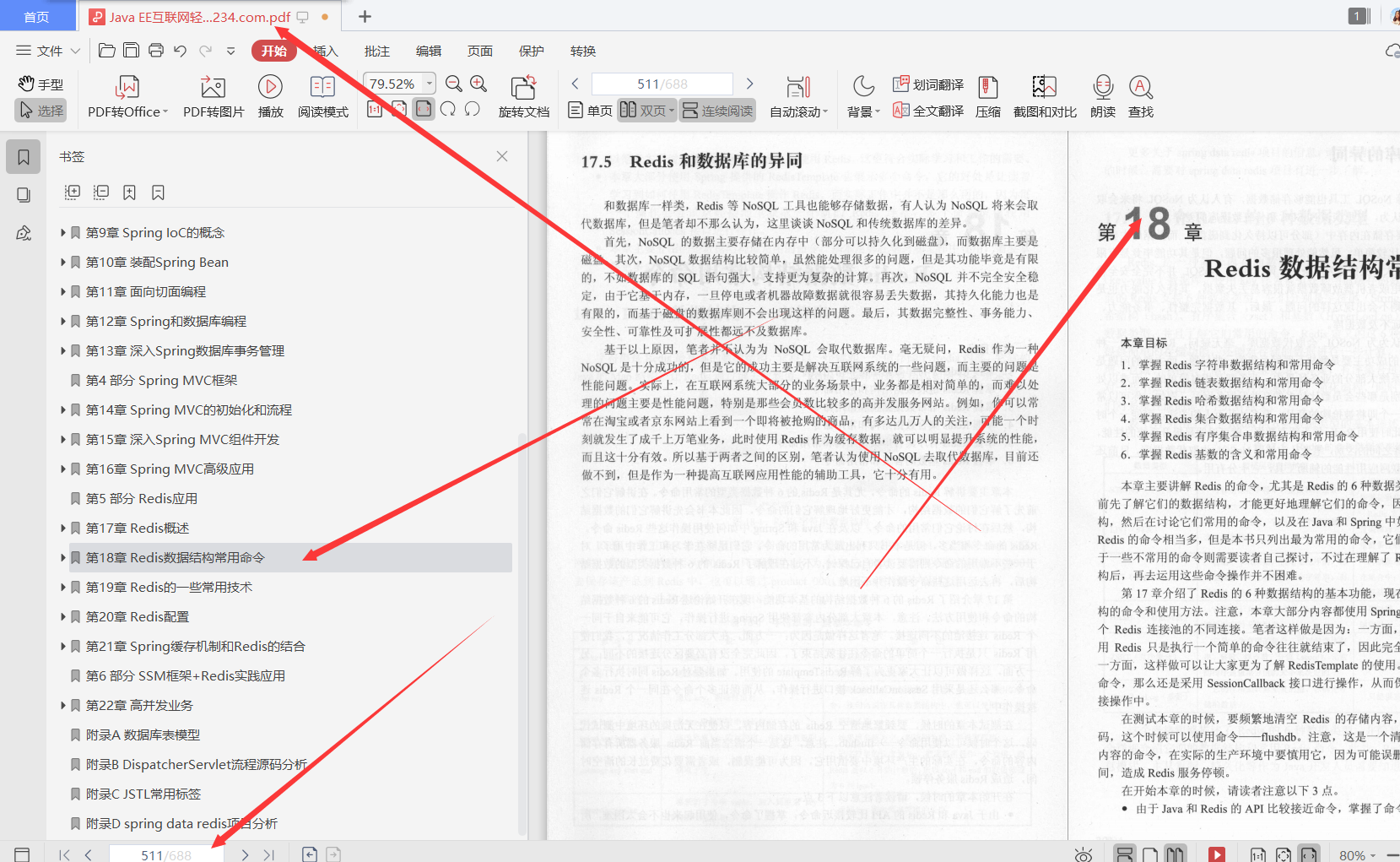The image size is (1400, 862).
Task: Open the 查找 find tool
Action: tap(1140, 98)
